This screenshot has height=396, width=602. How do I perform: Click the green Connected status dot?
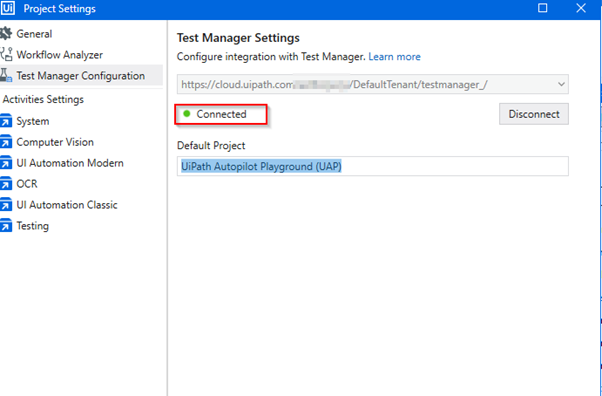pyautogui.click(x=187, y=114)
